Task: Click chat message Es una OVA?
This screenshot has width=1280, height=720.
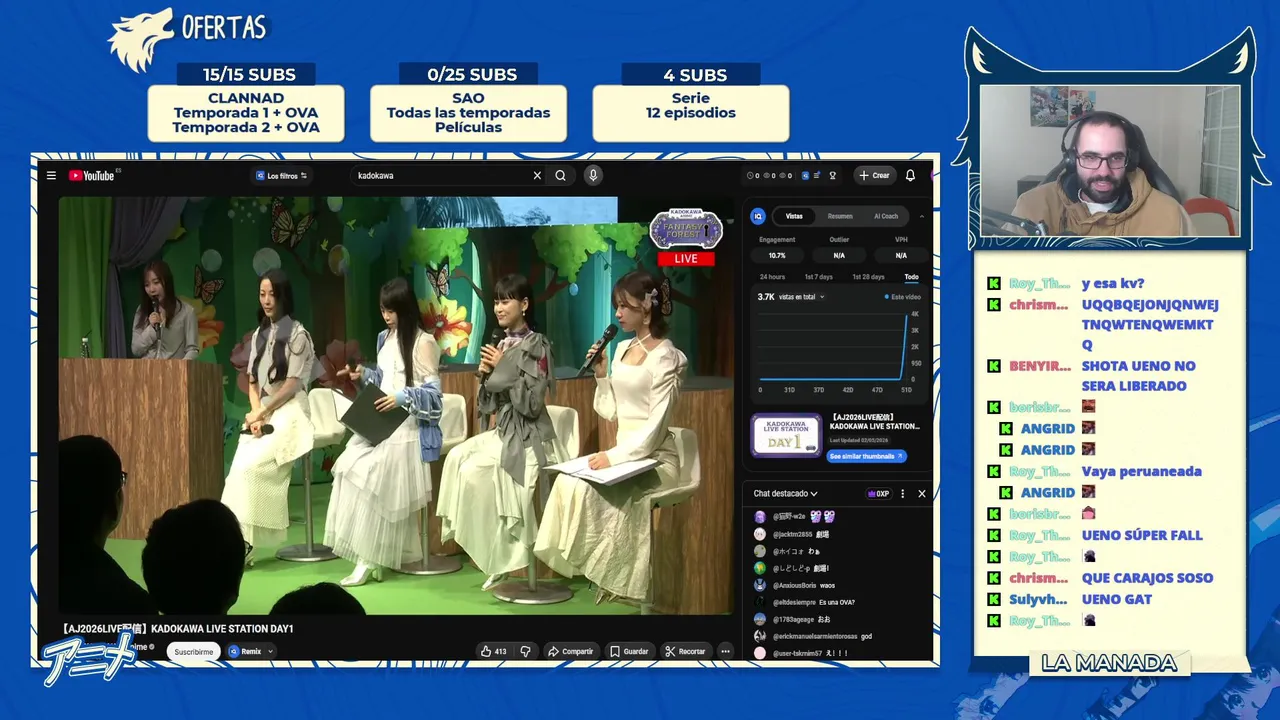Action: point(836,602)
